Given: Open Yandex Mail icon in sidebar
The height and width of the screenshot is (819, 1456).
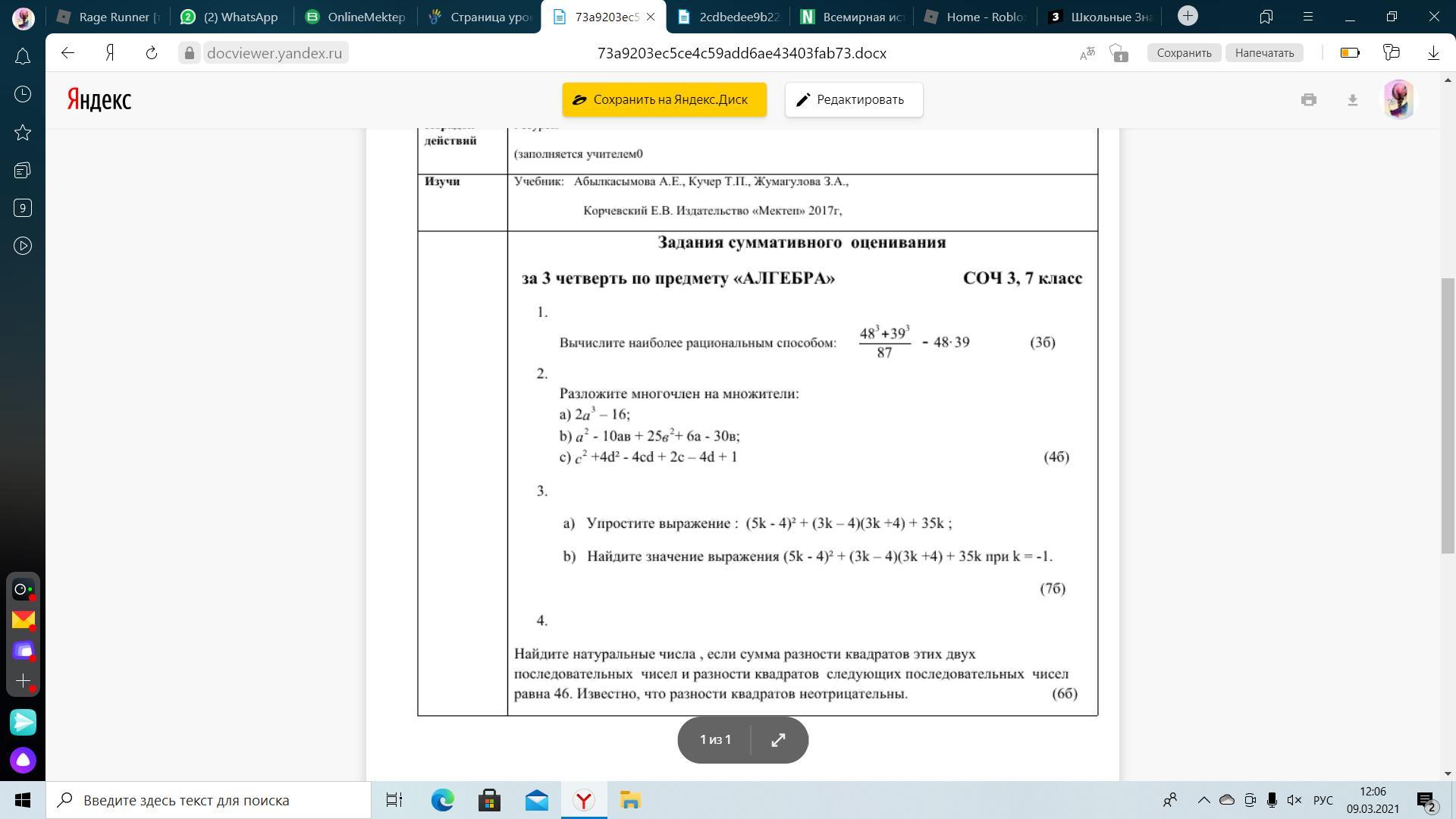Looking at the screenshot, I should [23, 620].
